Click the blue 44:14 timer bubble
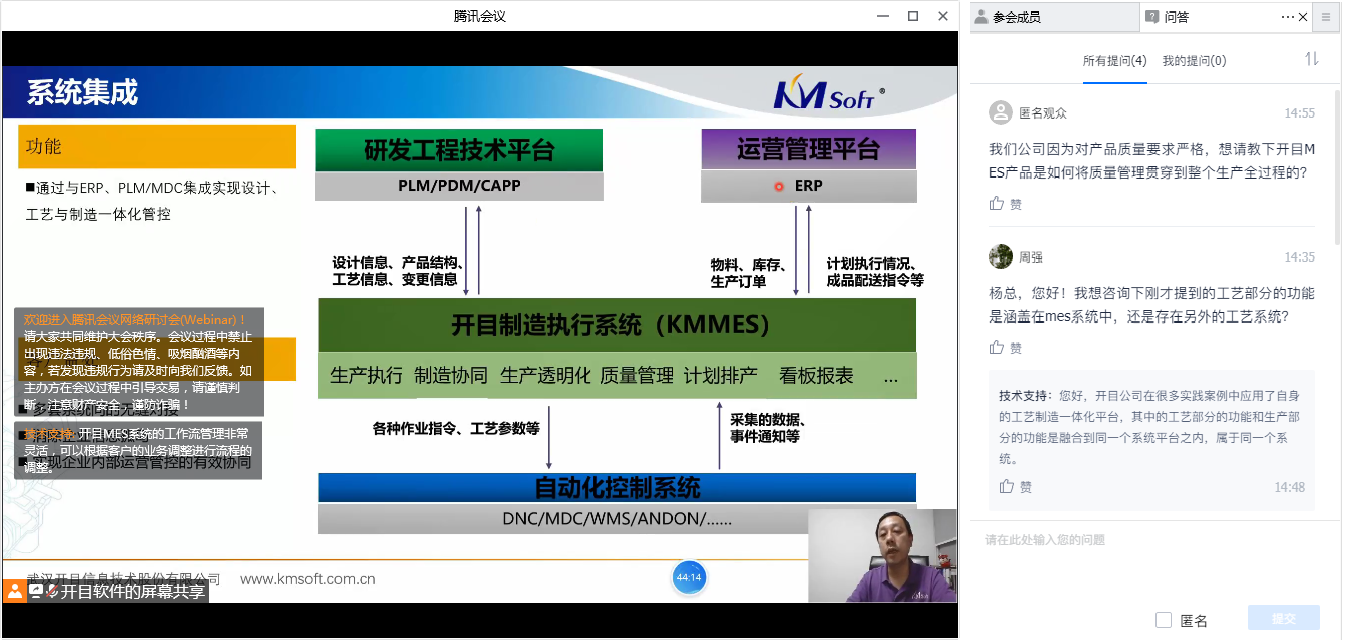The image size is (1346, 640). coord(689,578)
